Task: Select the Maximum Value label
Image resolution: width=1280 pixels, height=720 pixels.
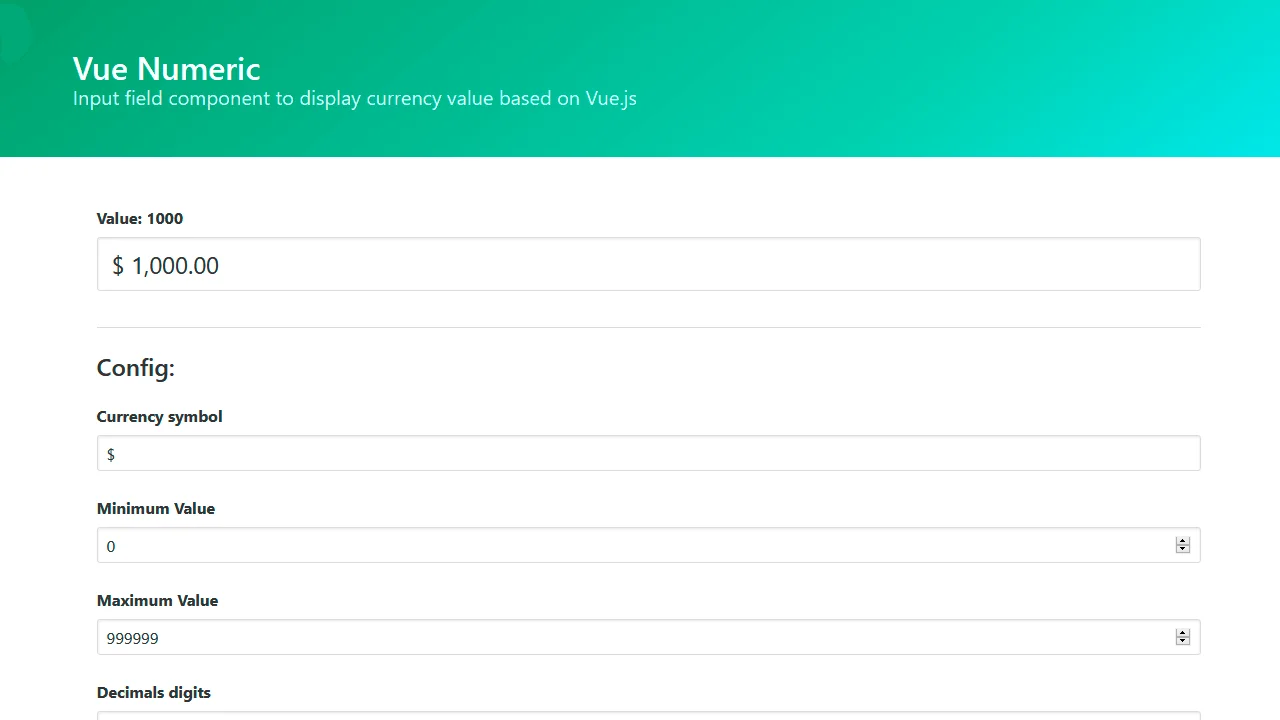Action: (157, 601)
